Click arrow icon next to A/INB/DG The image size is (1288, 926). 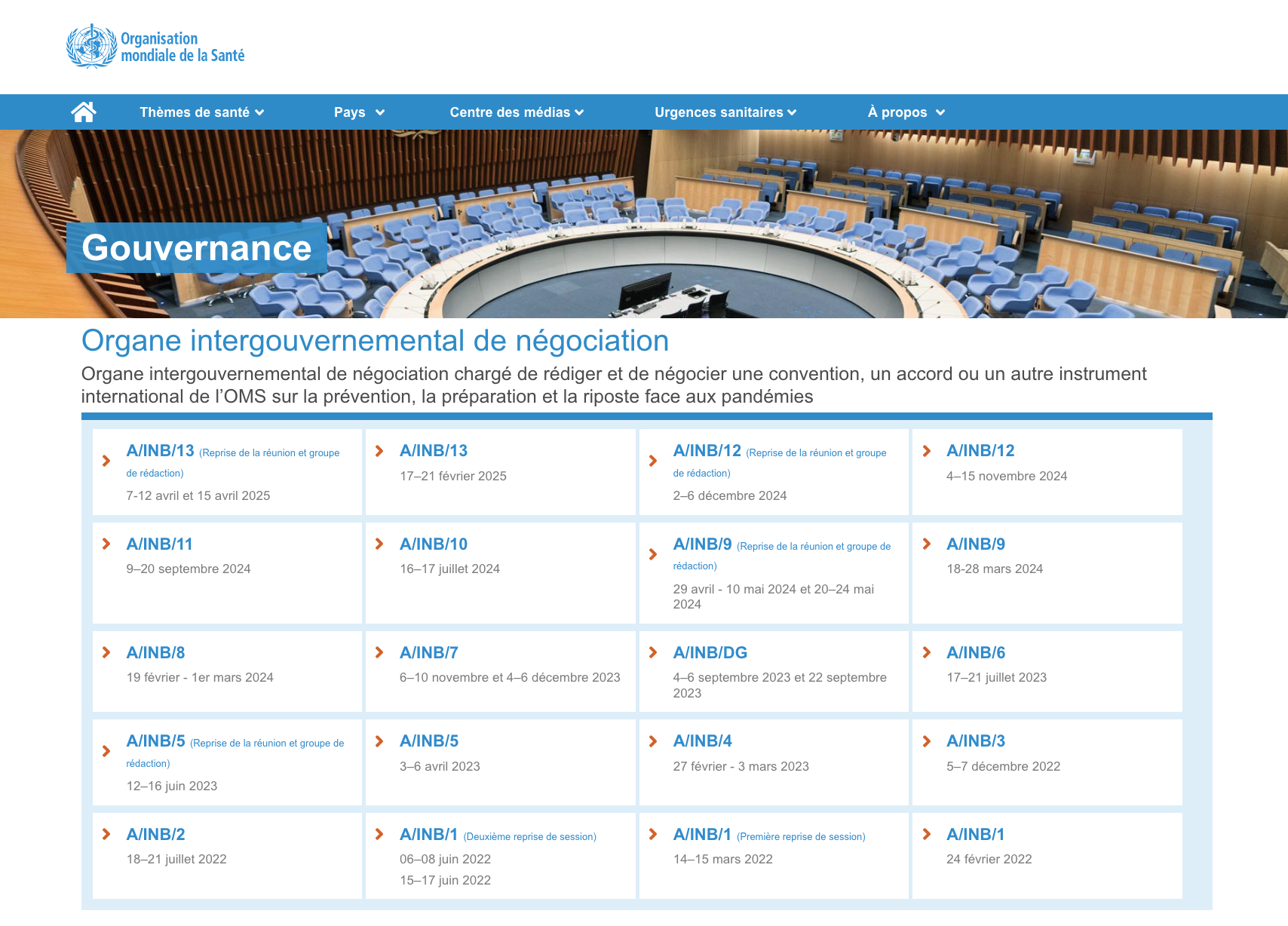coord(653,652)
